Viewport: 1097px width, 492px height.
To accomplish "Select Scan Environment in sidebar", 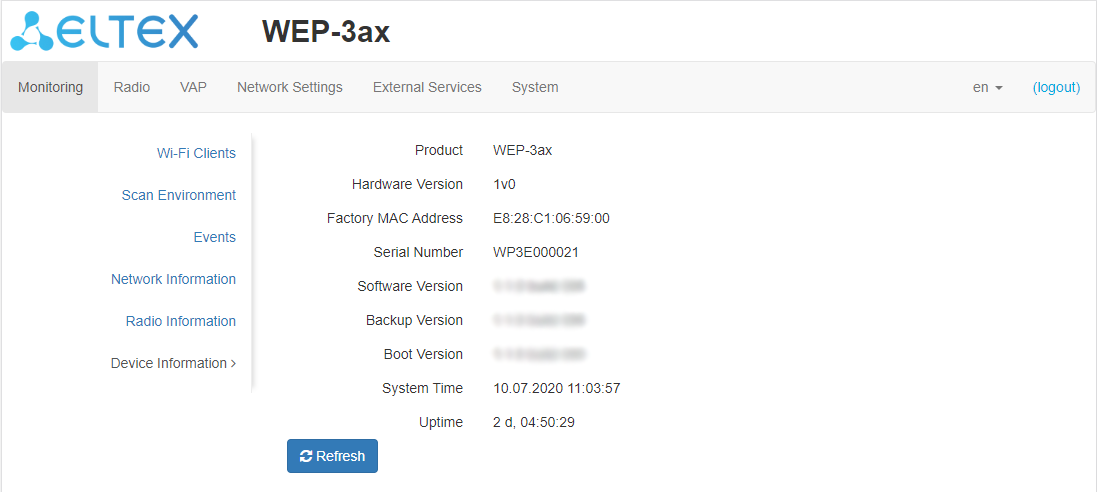I will click(x=179, y=195).
